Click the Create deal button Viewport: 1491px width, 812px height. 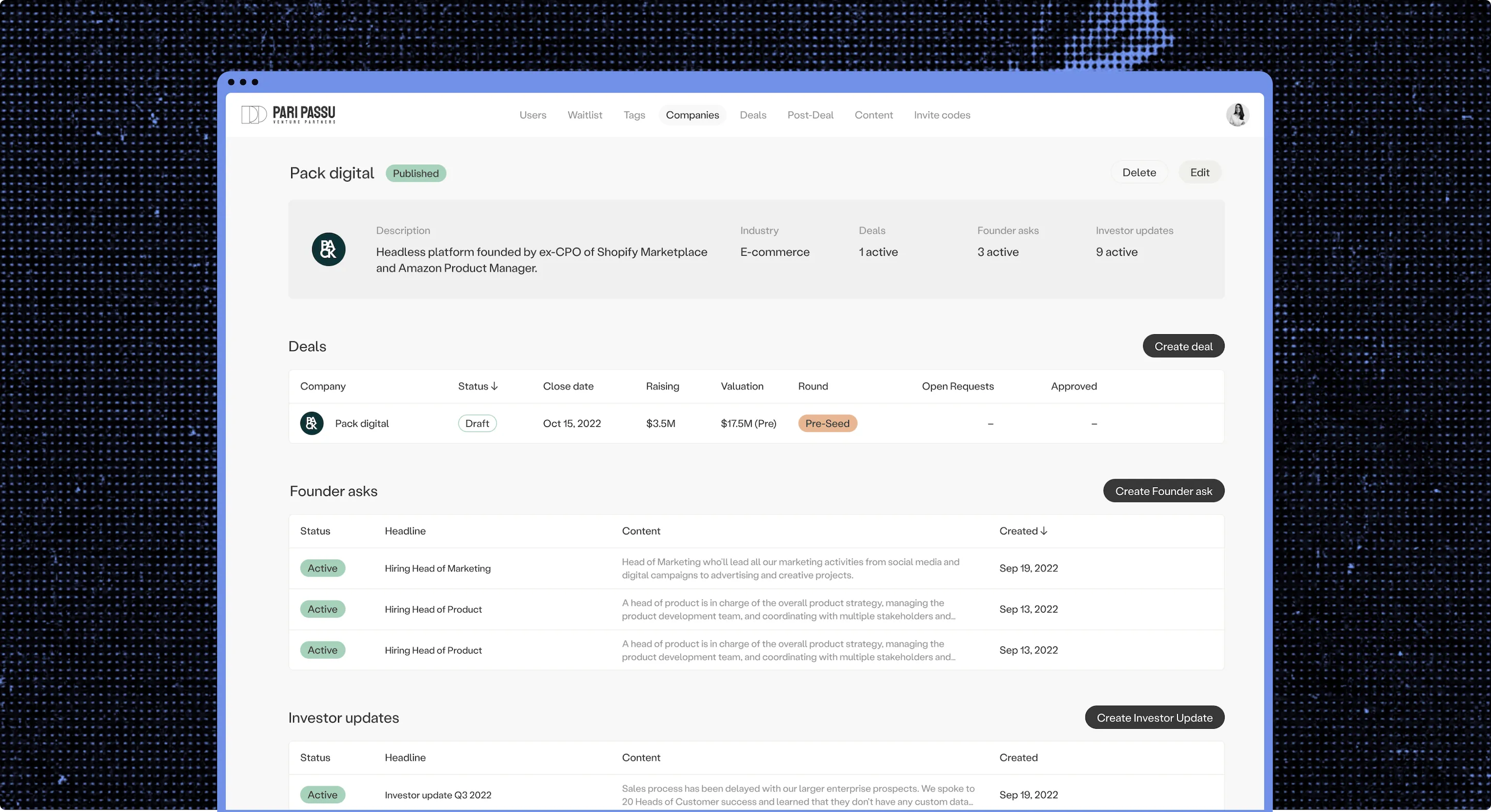pos(1183,347)
